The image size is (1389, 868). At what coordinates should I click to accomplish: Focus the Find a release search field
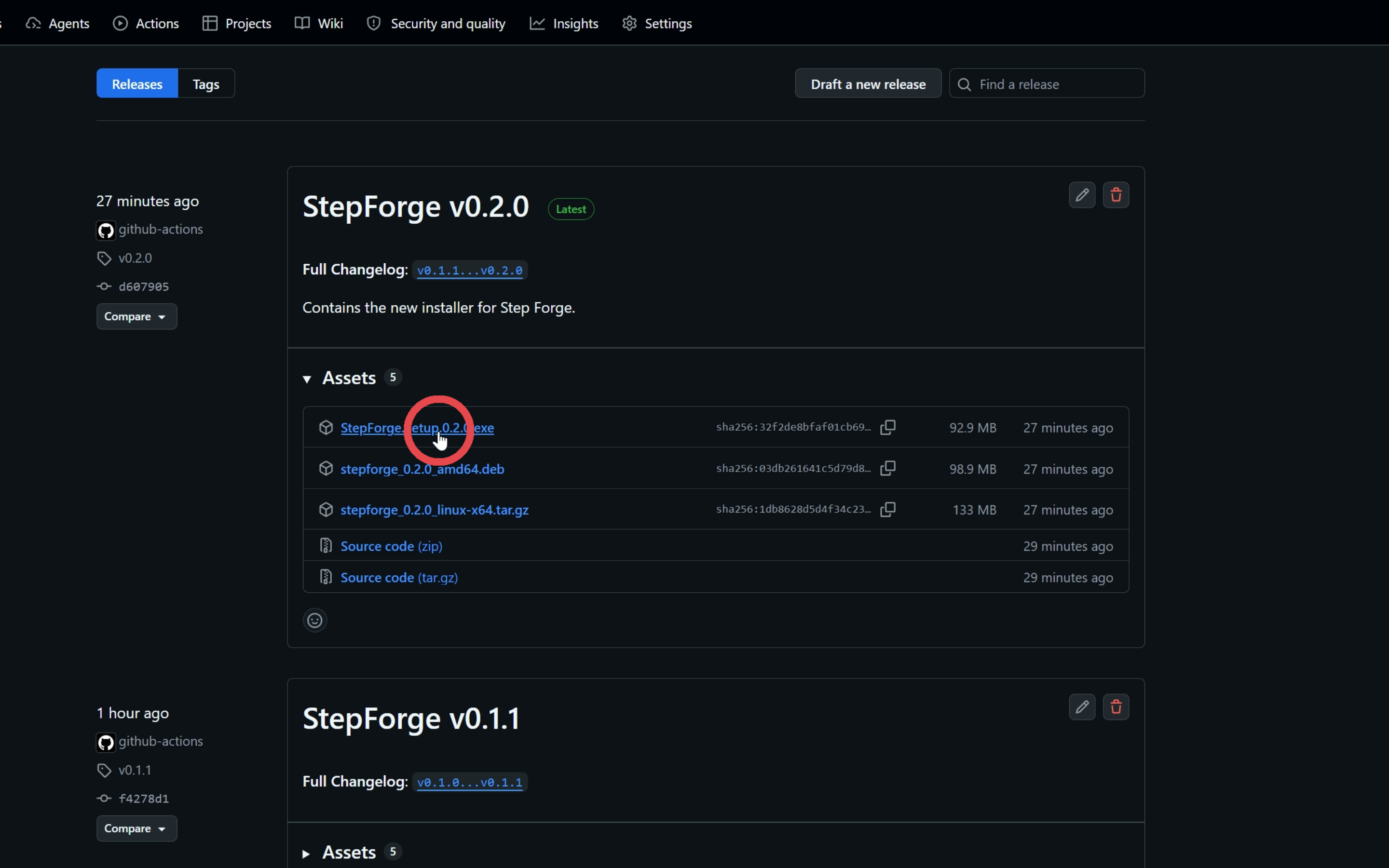[x=1047, y=84]
